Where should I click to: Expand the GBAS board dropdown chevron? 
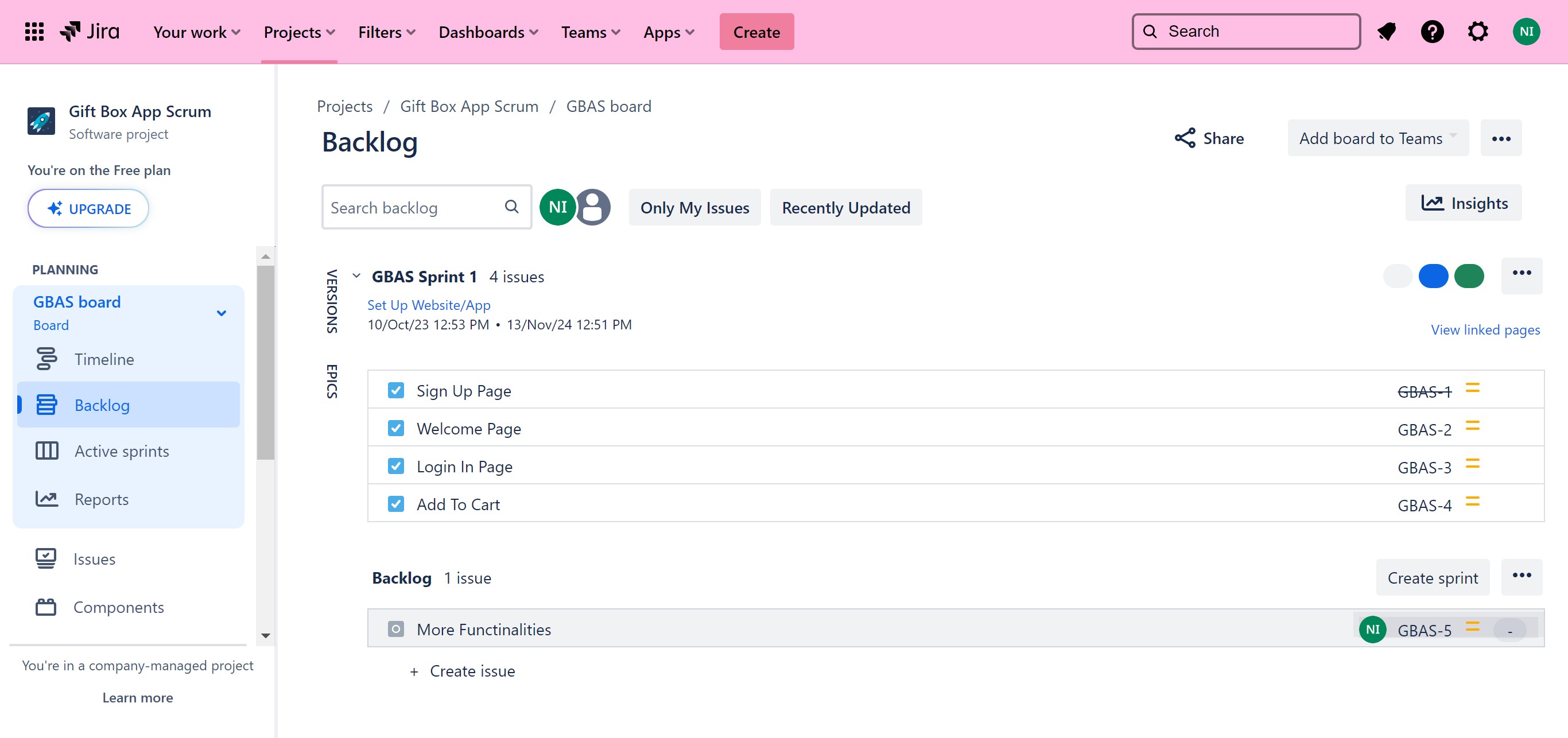(x=222, y=313)
